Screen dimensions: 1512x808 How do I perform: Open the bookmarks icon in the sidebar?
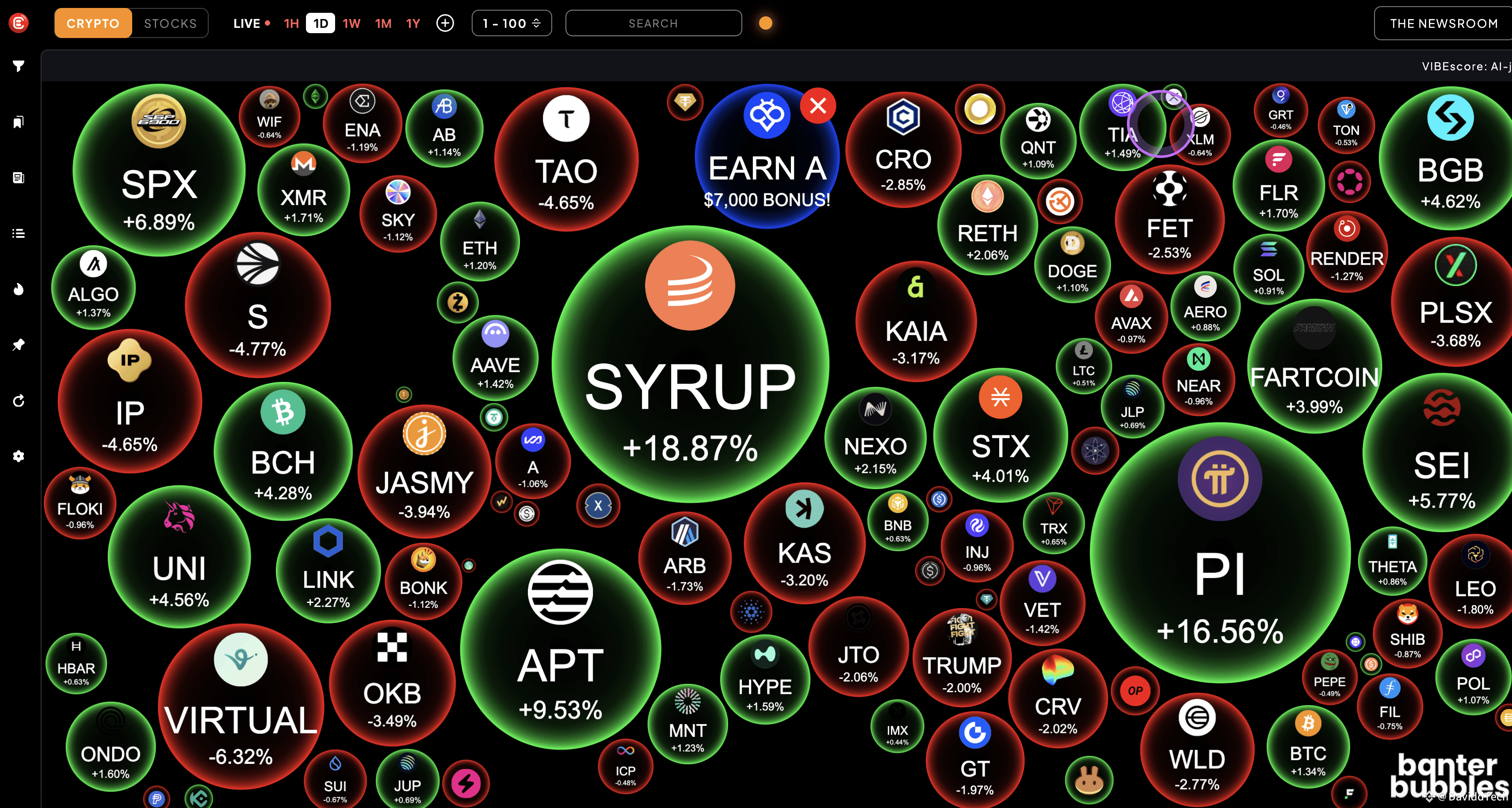coord(19,122)
